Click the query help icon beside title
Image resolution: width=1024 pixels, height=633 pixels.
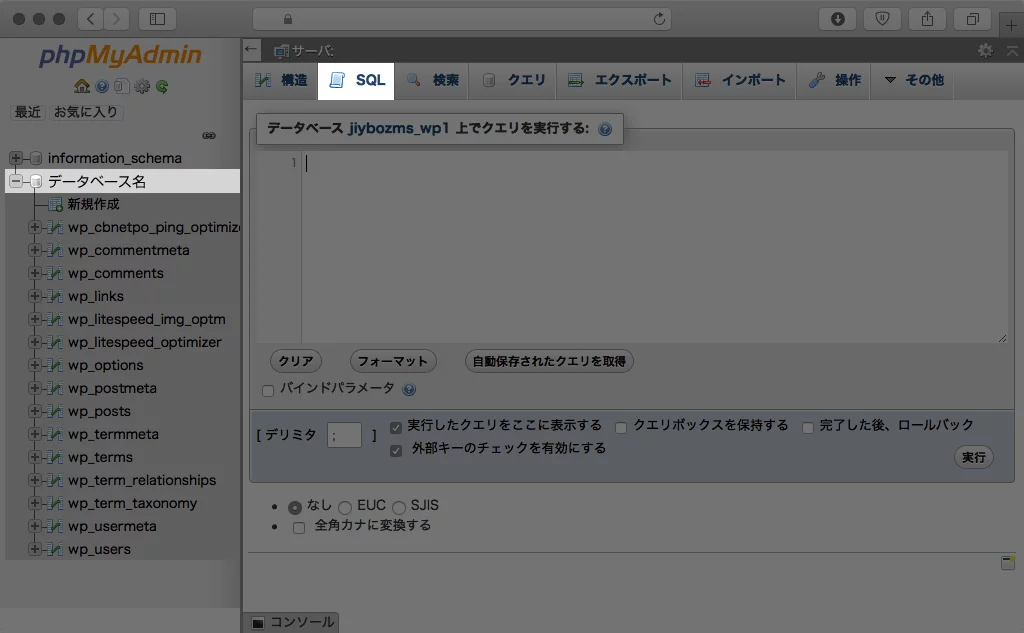pos(605,129)
